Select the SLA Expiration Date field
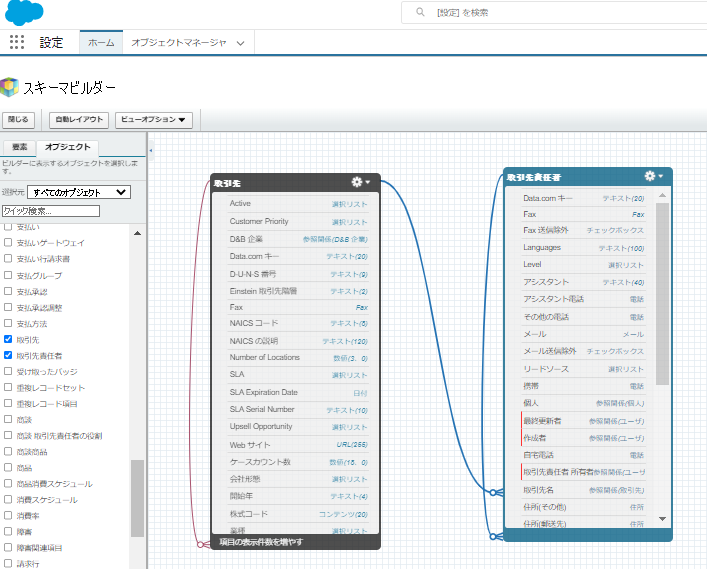Image resolution: width=707 pixels, height=569 pixels. pos(298,392)
